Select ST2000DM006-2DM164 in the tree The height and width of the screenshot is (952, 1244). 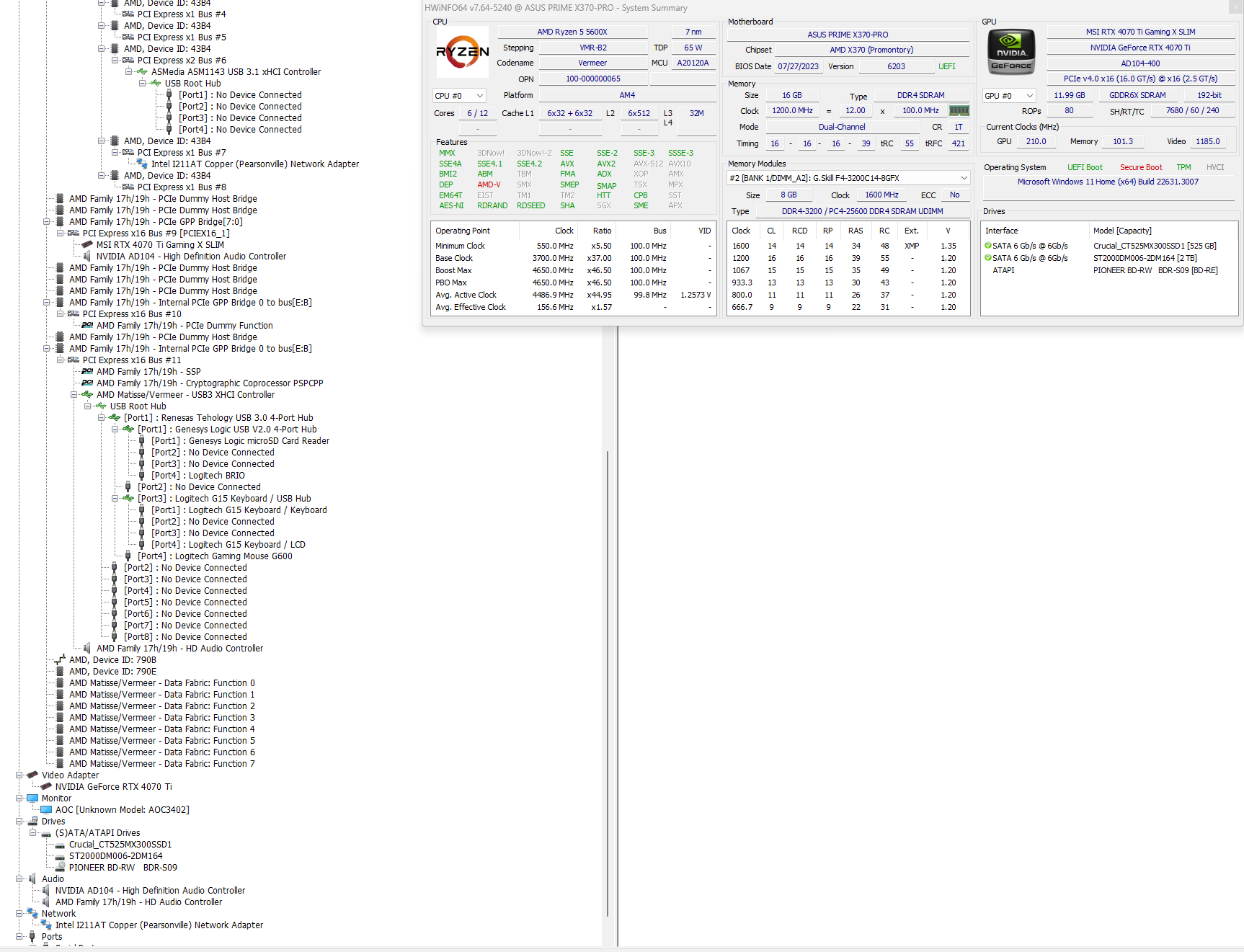tap(116, 856)
